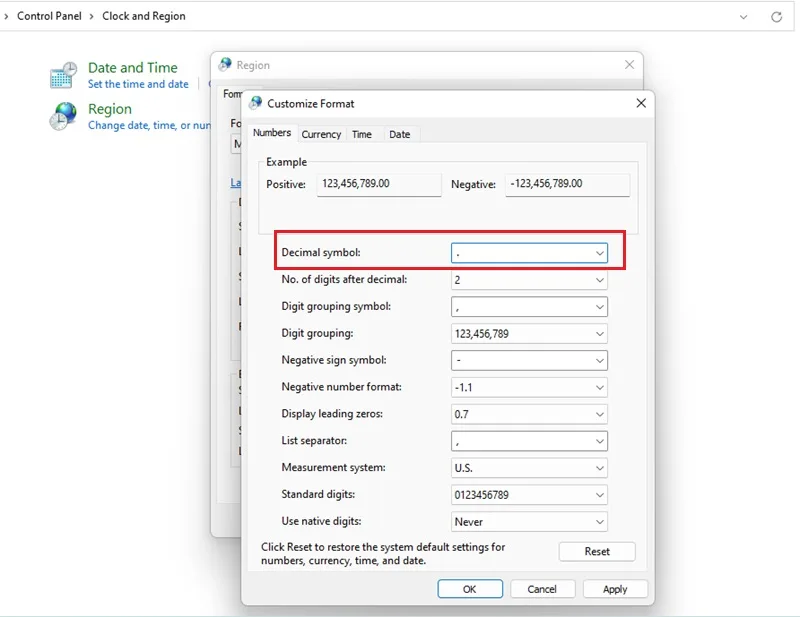Open the address bar history chevron

pyautogui.click(x=743, y=17)
